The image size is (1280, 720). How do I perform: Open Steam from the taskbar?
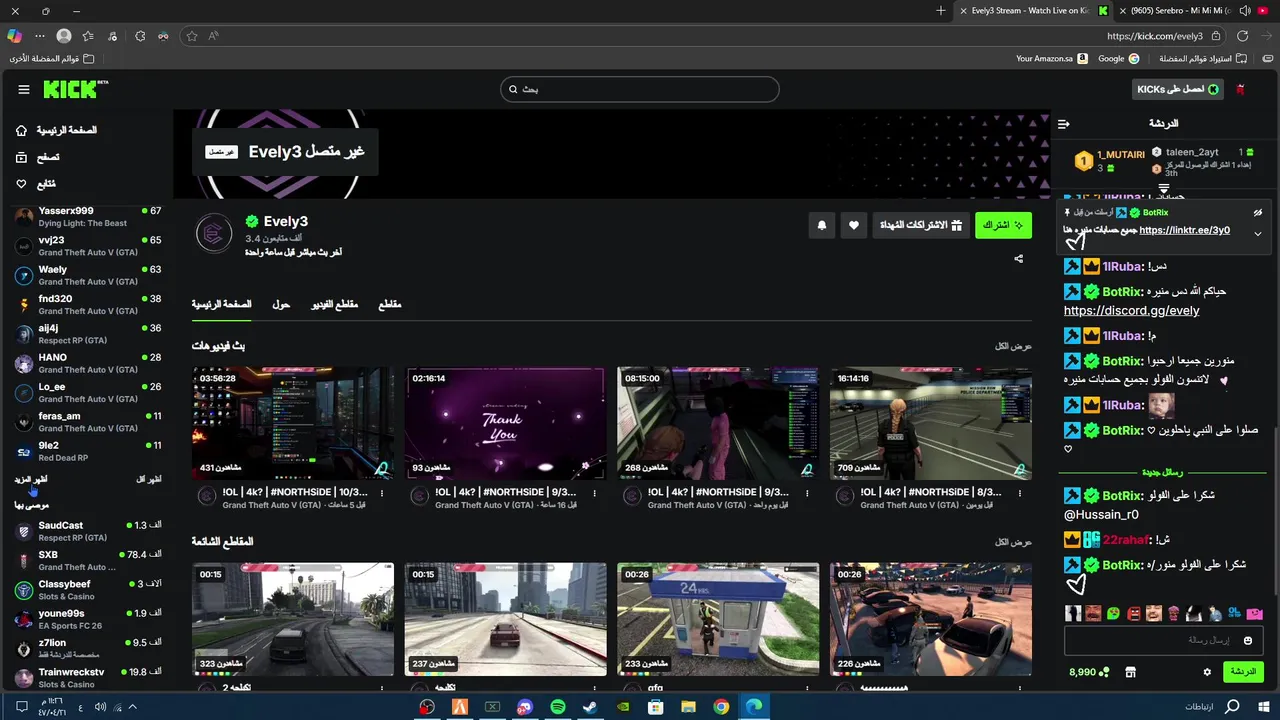point(590,707)
